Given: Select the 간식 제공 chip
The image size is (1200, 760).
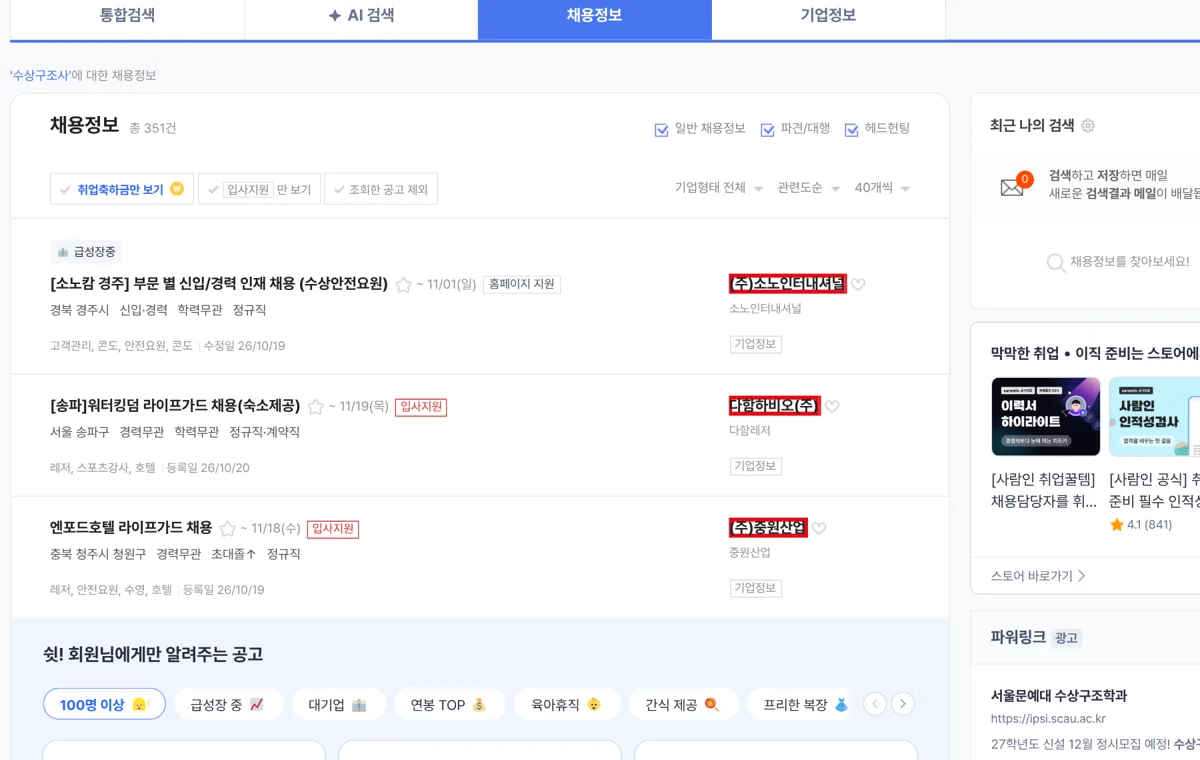Looking at the screenshot, I should [x=684, y=704].
